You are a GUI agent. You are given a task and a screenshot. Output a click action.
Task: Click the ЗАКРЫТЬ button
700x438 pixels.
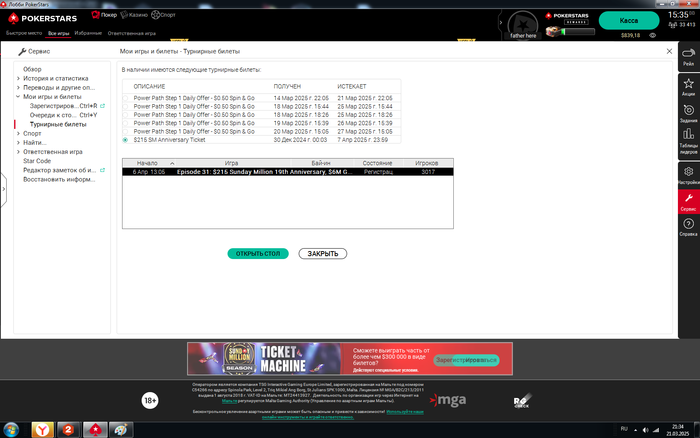[323, 254]
